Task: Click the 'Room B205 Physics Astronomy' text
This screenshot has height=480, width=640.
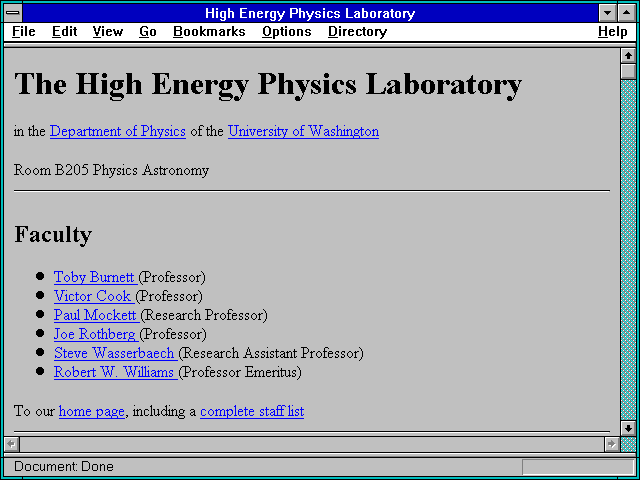Action: 111,170
